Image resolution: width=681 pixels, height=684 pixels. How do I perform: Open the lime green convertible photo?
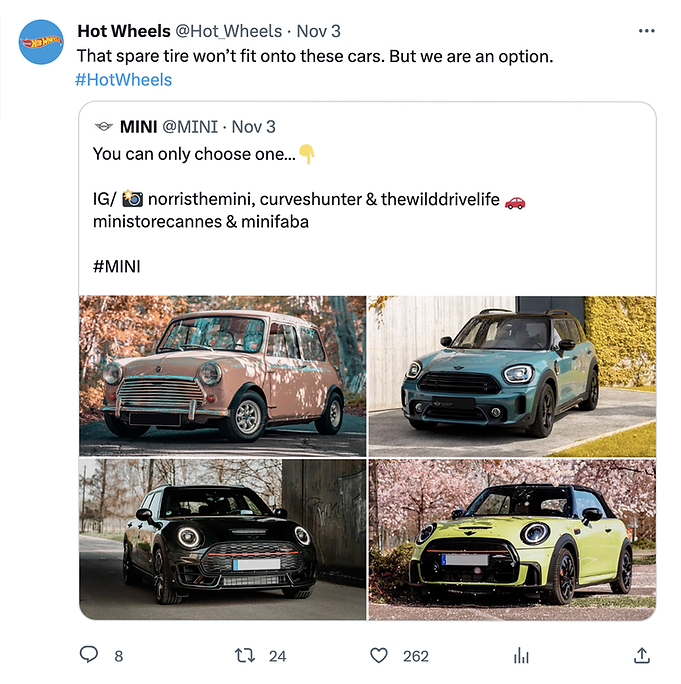[x=512, y=539]
